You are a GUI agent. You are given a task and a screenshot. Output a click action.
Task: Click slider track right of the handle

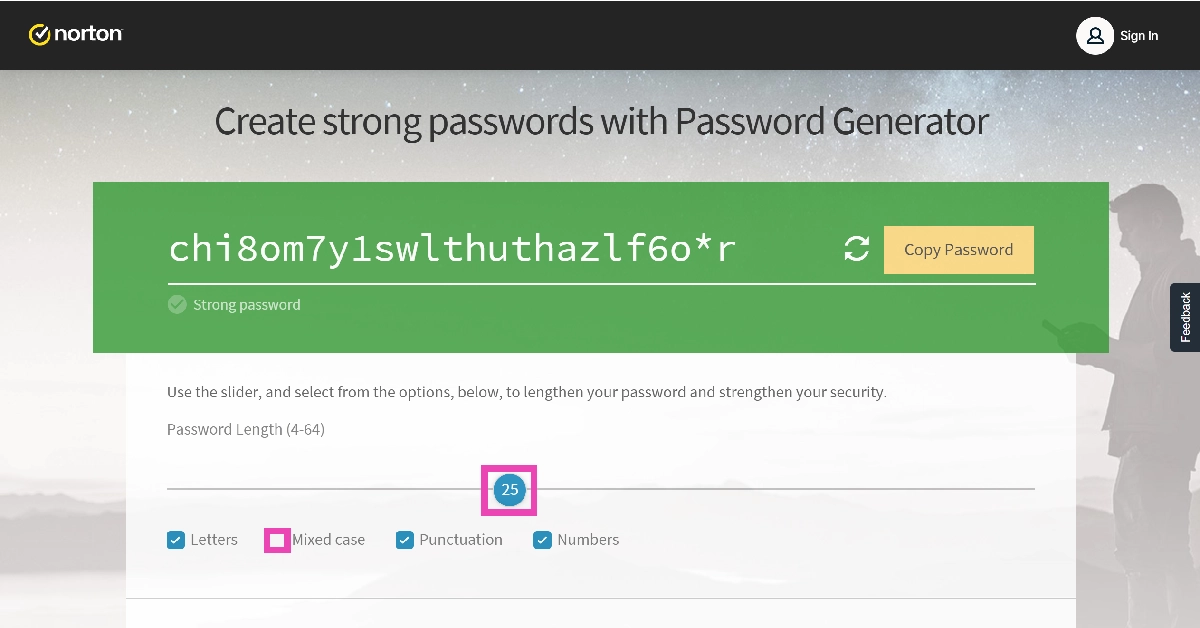(x=780, y=489)
